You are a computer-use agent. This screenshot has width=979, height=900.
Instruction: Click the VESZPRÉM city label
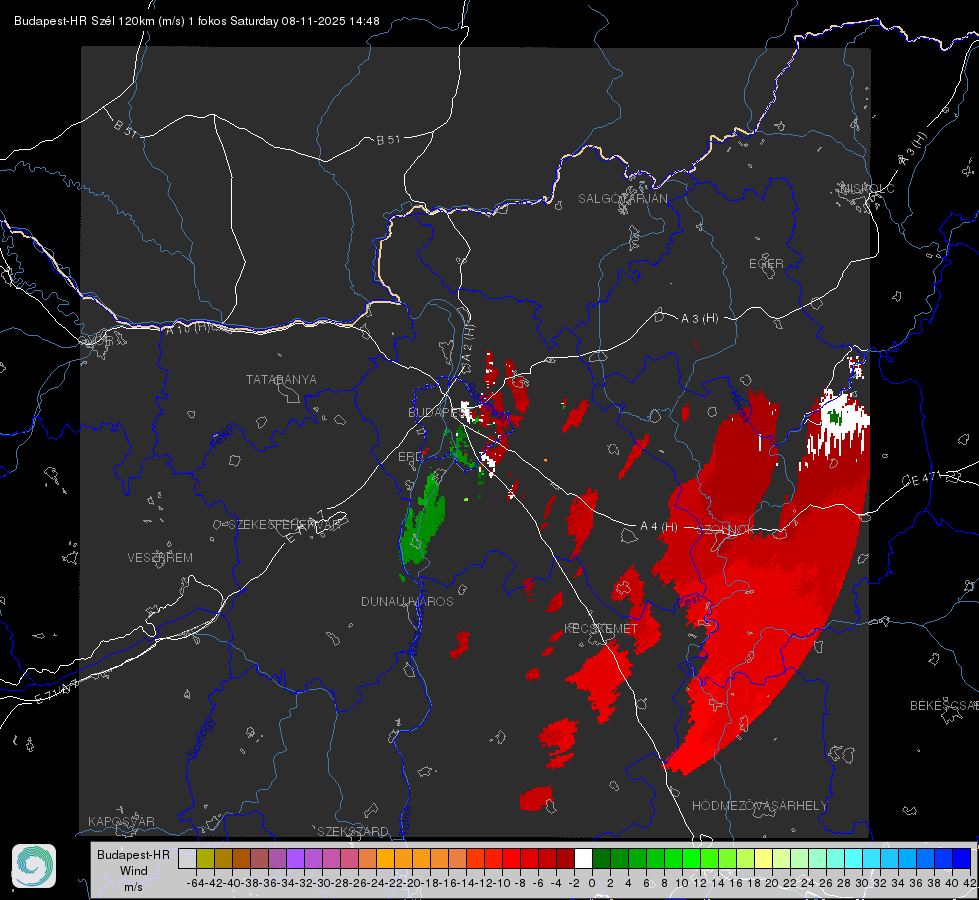[160, 558]
